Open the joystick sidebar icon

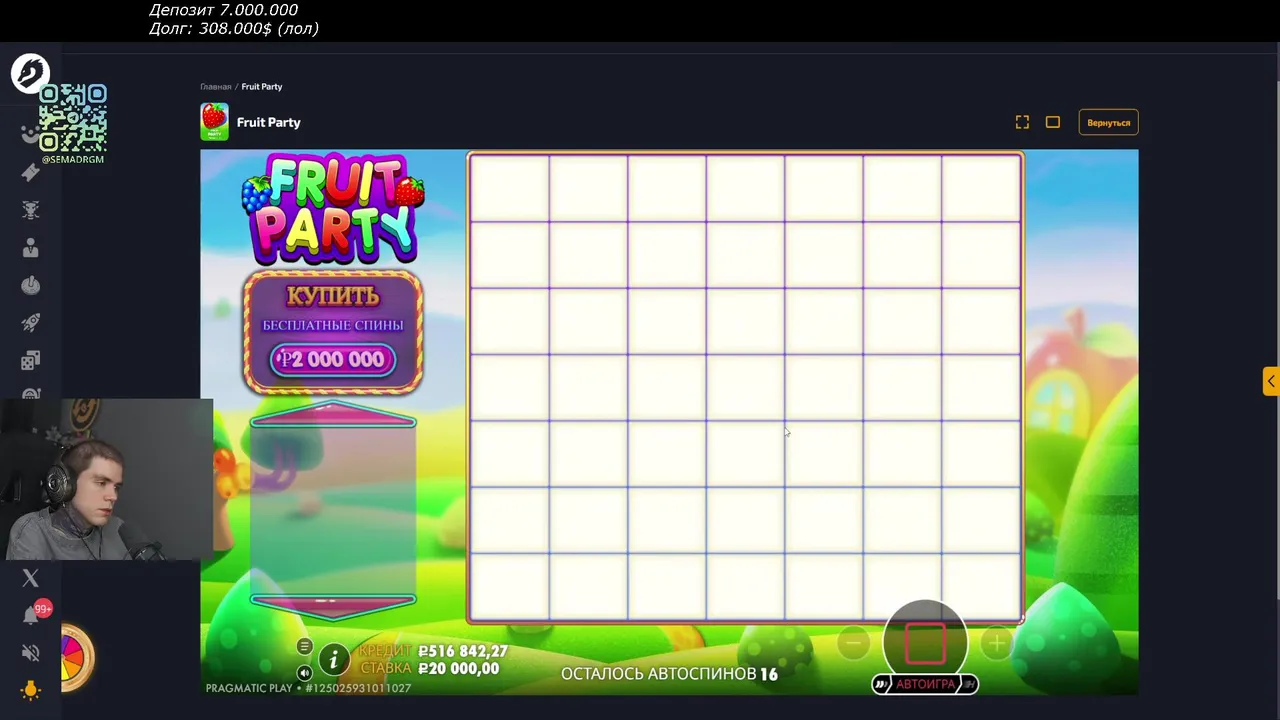[x=30, y=286]
